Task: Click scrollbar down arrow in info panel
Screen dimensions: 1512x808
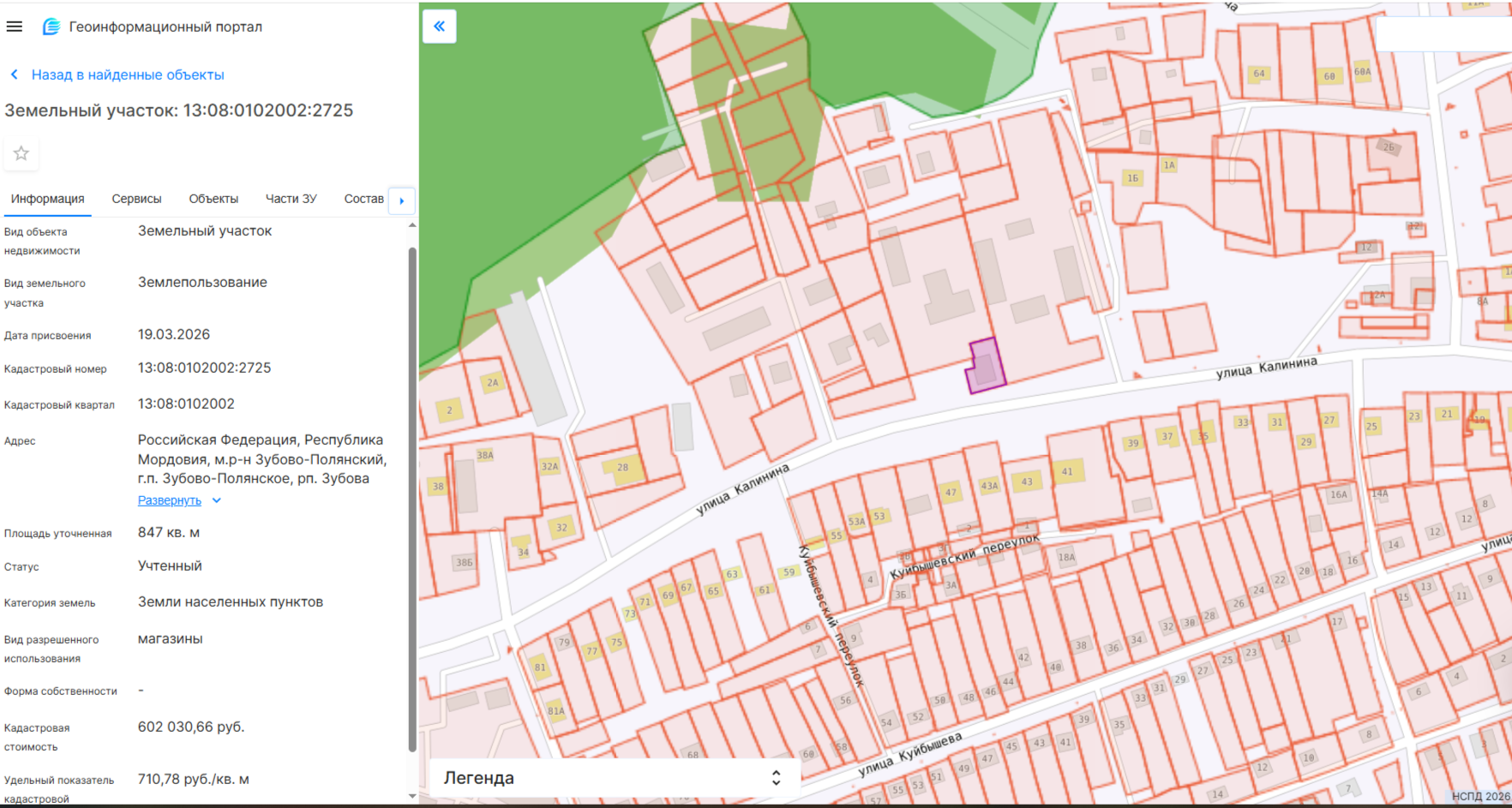Action: (412, 796)
